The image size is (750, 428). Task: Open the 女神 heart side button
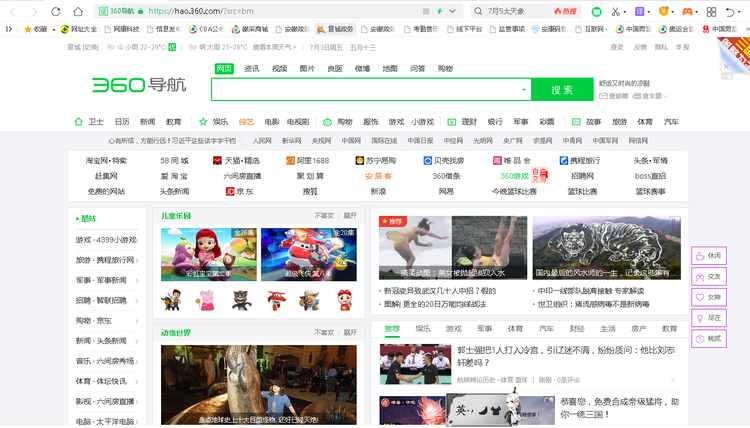(x=709, y=297)
